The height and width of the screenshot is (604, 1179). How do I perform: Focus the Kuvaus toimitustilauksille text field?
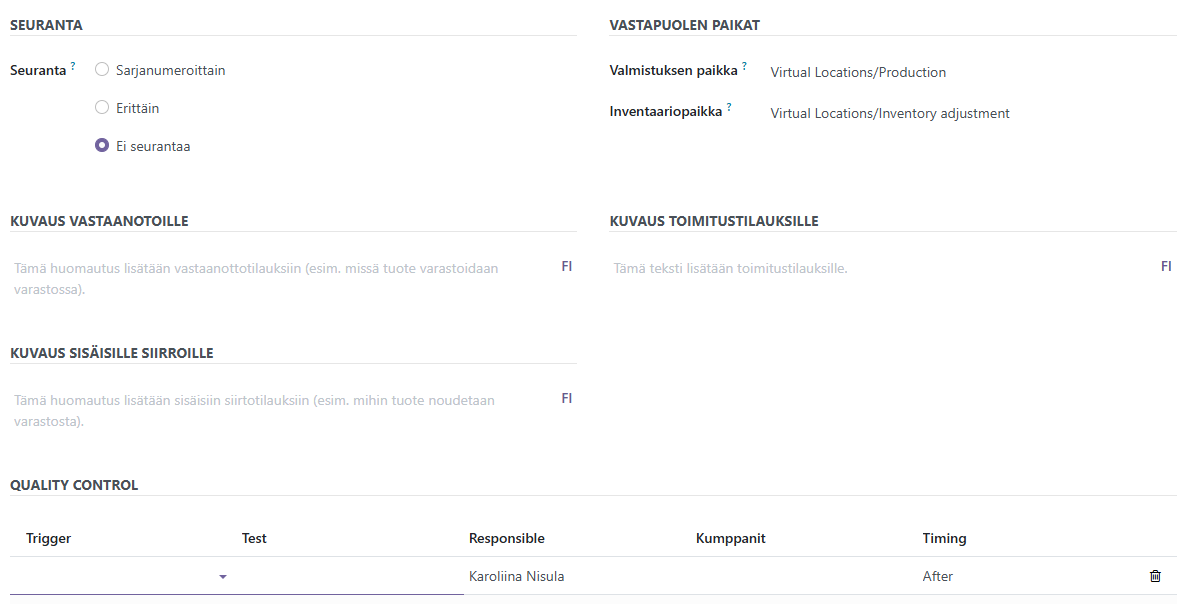(880, 268)
